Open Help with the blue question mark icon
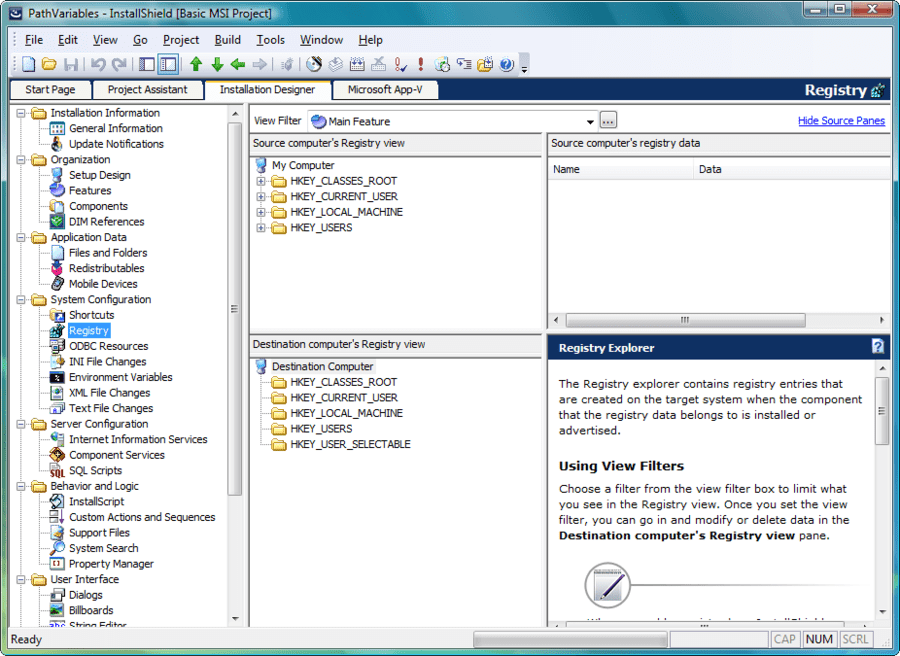This screenshot has width=900, height=656. (x=506, y=64)
